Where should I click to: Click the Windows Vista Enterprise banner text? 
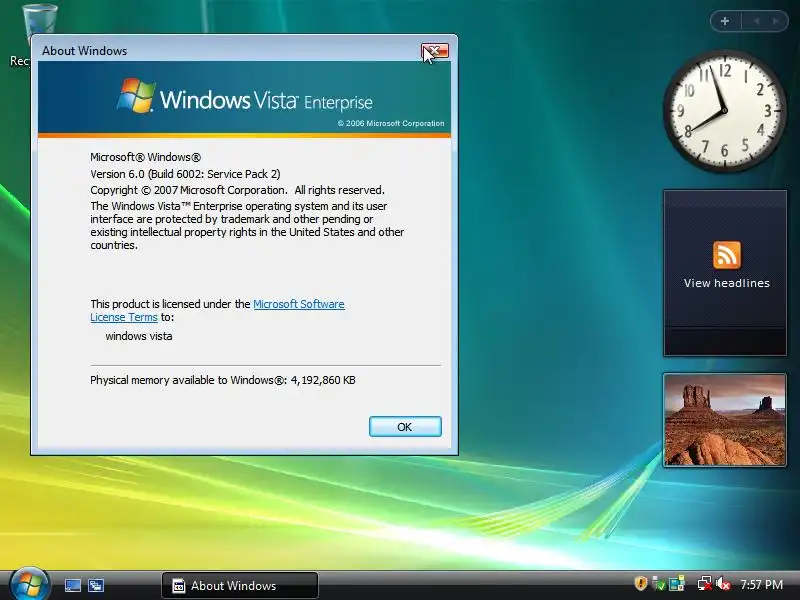tap(266, 99)
